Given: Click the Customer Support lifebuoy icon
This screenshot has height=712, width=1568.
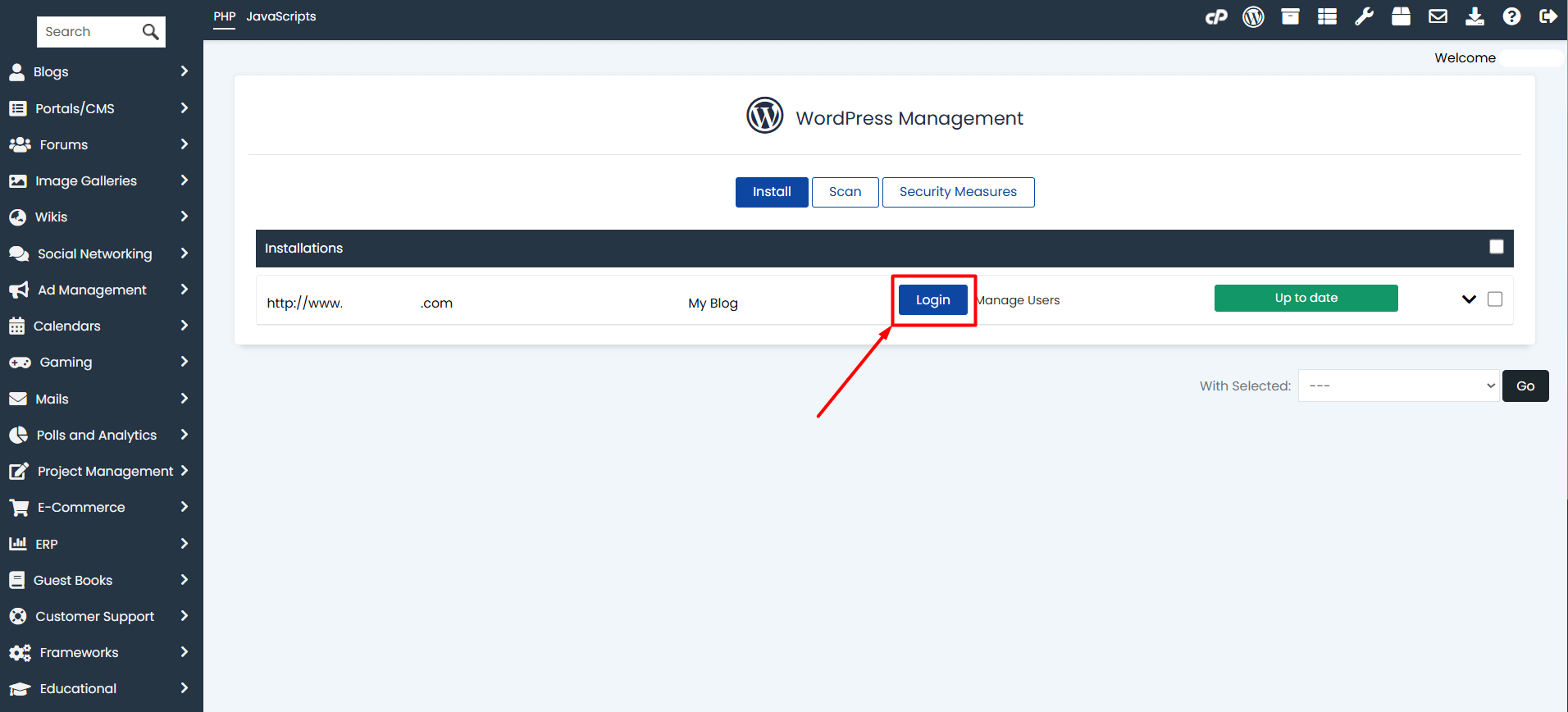Looking at the screenshot, I should point(17,616).
